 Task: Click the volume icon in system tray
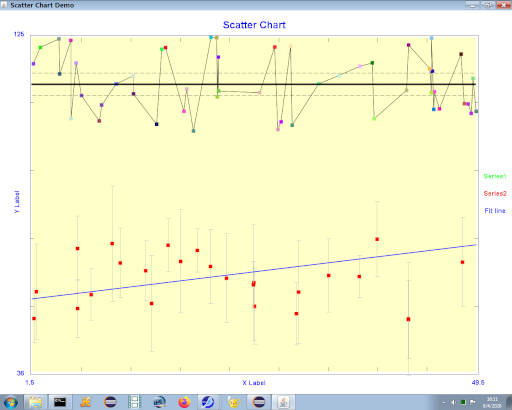tap(454, 402)
